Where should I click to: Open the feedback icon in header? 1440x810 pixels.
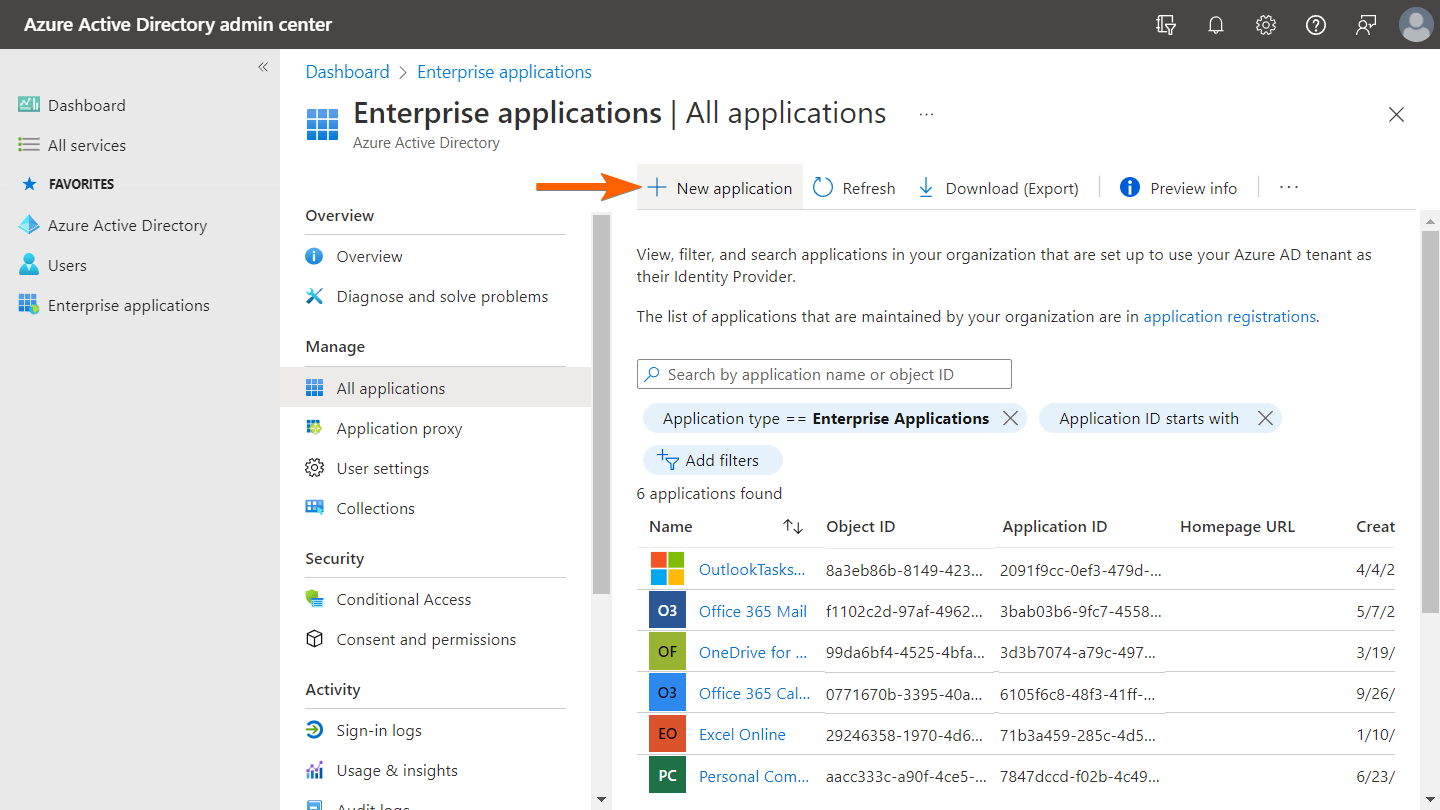coord(1366,25)
